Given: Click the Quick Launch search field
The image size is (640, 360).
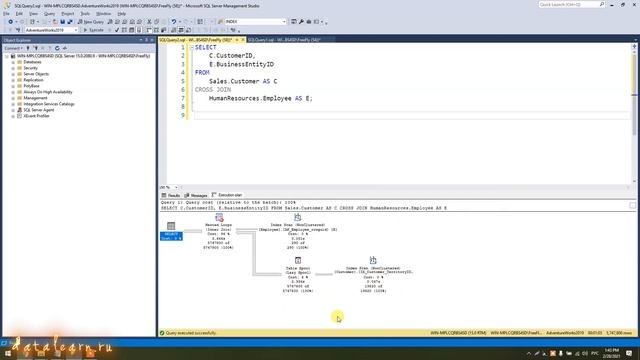Looking at the screenshot, I should click(570, 4).
